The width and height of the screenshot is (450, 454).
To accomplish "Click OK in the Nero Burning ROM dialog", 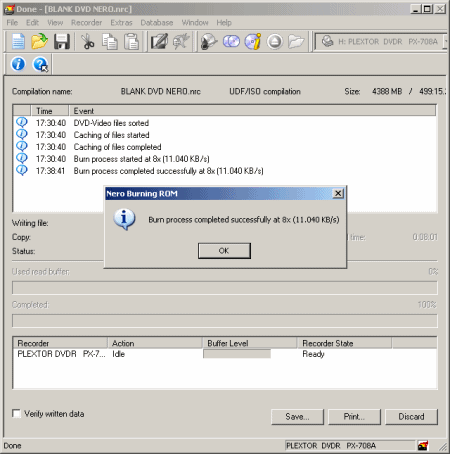I will 224,251.
